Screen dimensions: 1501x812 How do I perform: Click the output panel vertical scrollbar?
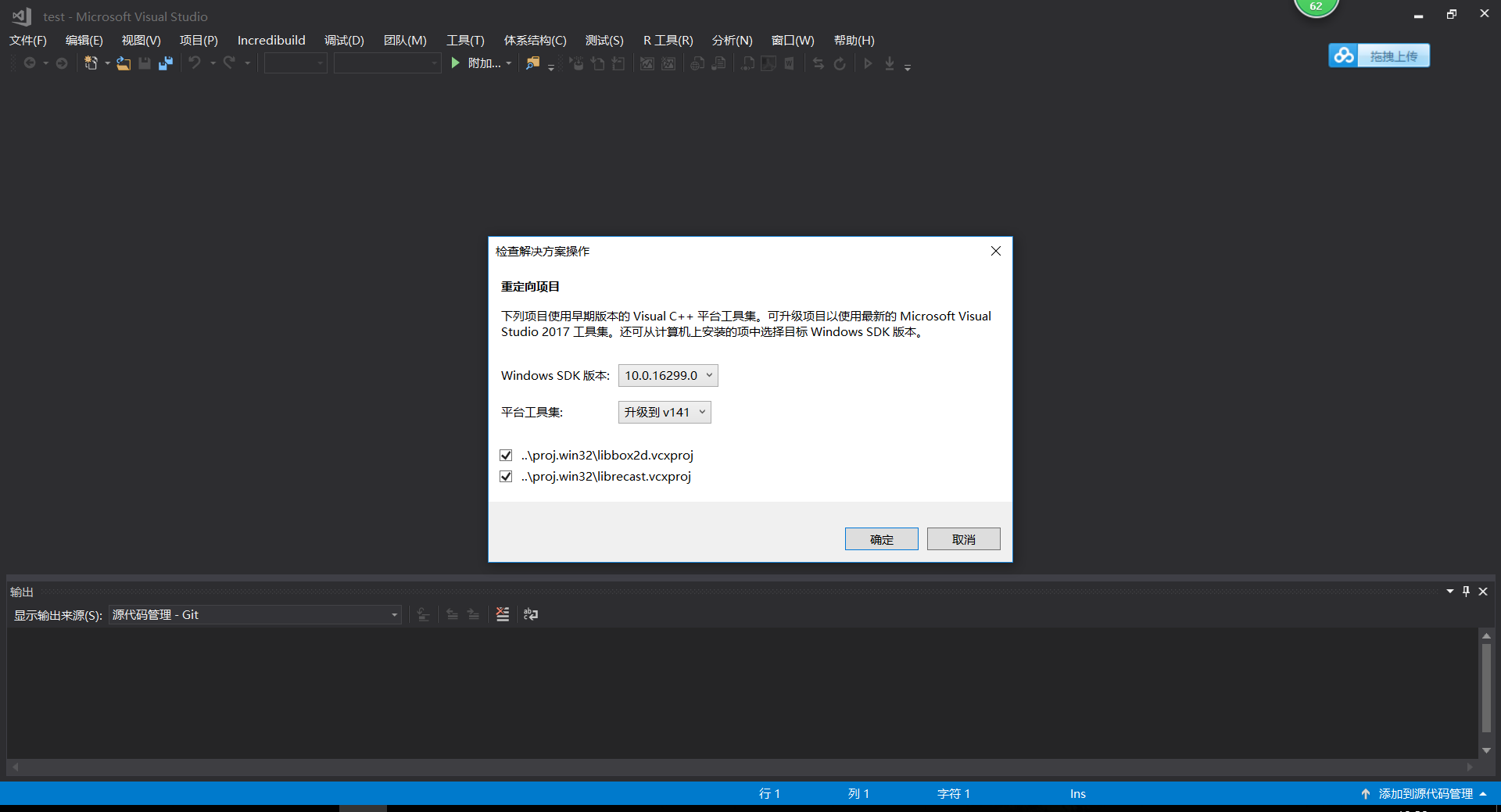pyautogui.click(x=1486, y=688)
